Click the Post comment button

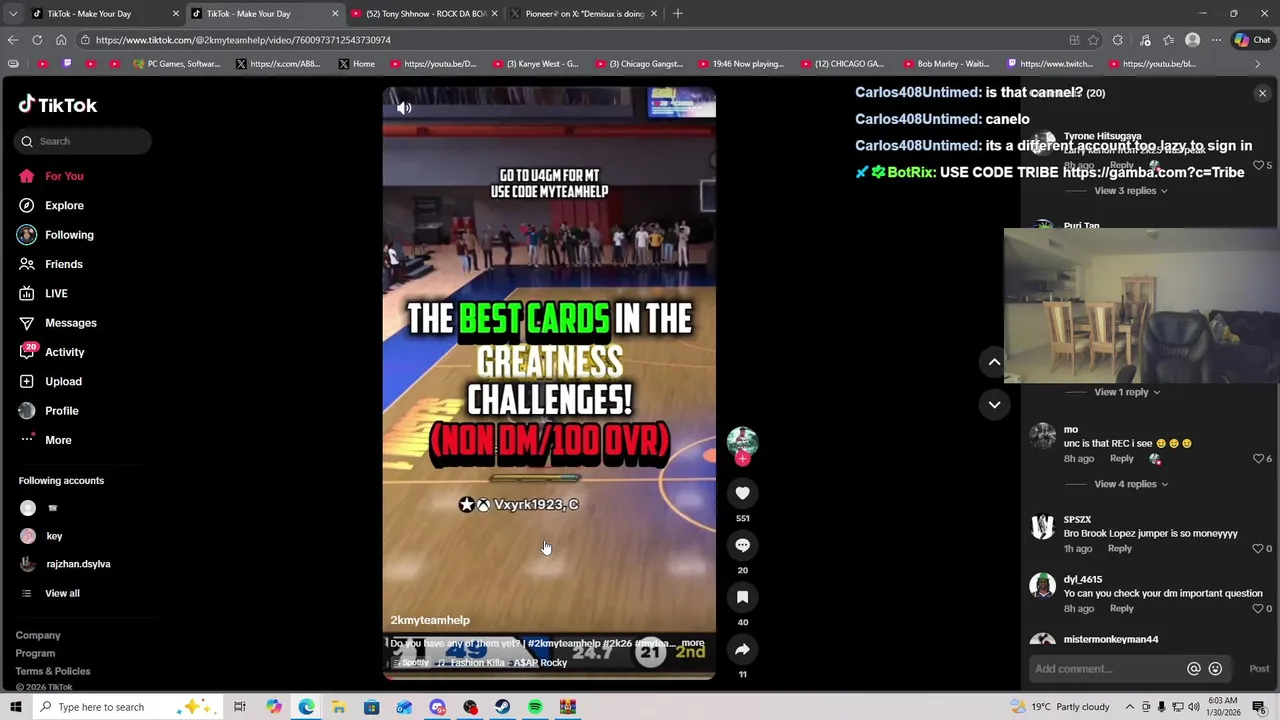coord(1259,669)
